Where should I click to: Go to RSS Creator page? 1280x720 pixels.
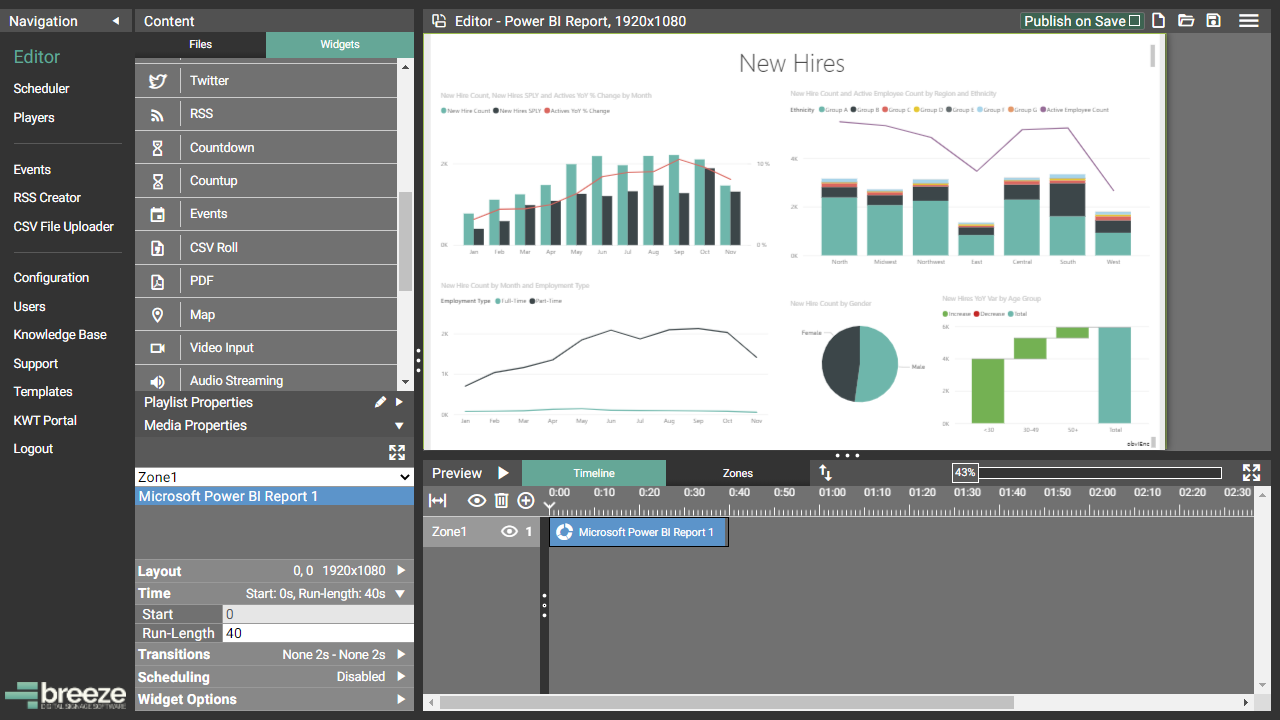point(47,198)
